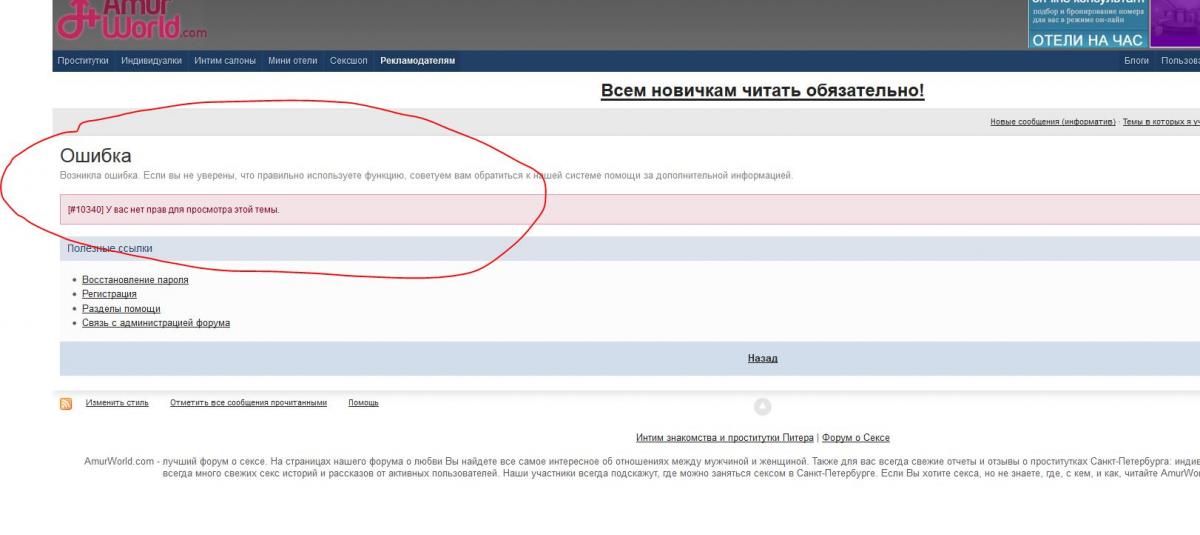Click the round scroll-to-top arrow icon

tap(762, 406)
